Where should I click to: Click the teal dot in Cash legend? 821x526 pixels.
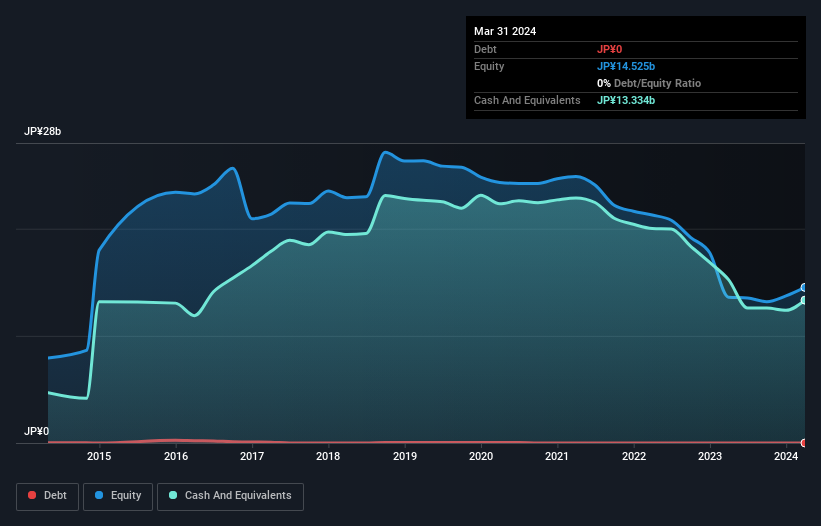(x=173, y=495)
